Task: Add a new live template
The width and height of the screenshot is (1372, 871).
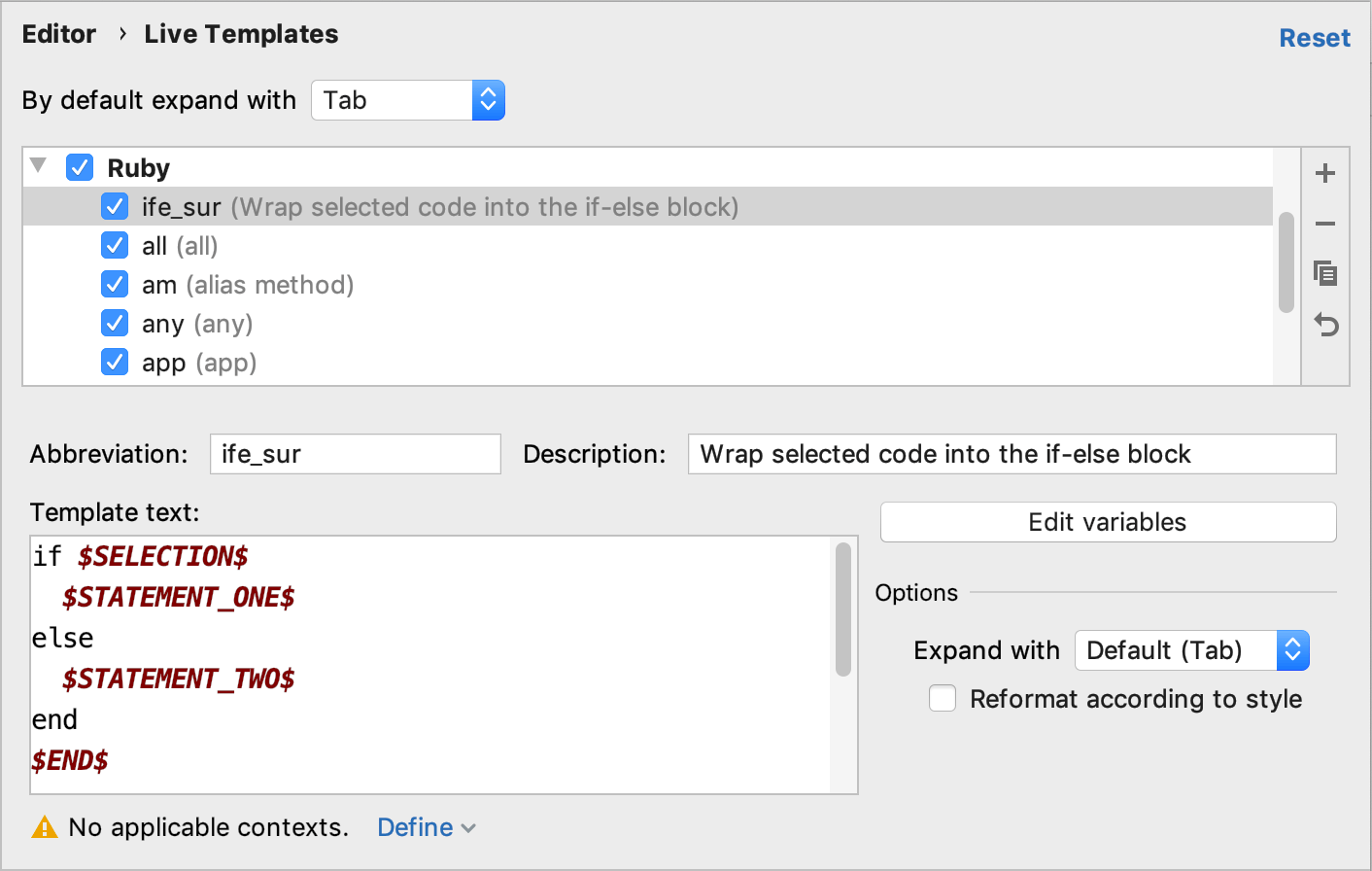Action: (1325, 173)
